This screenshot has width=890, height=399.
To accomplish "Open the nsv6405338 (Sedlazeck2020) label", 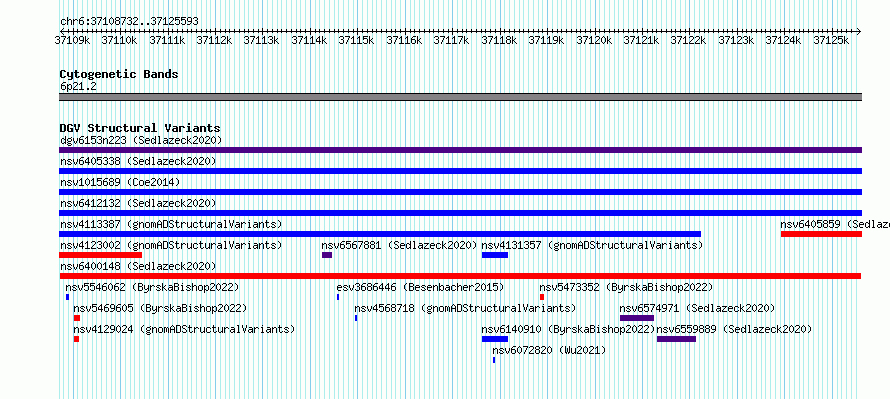I will (x=138, y=161).
